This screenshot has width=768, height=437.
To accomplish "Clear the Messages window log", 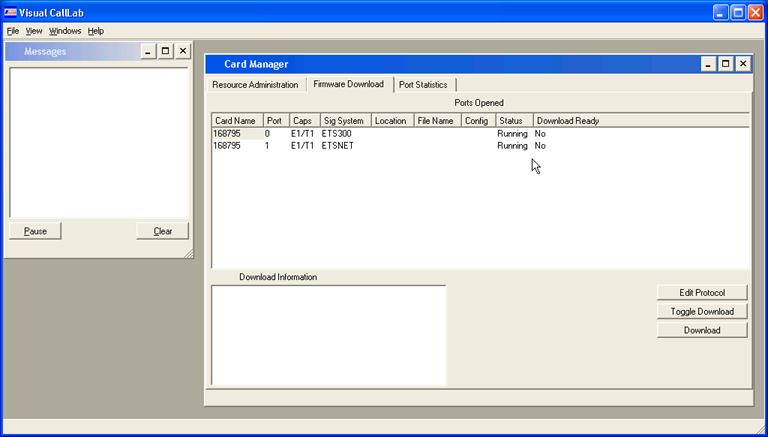I will click(x=163, y=231).
